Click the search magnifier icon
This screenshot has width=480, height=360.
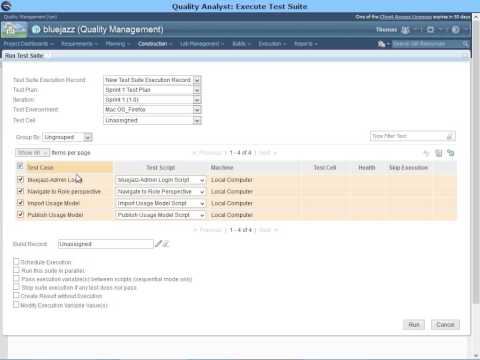pos(465,44)
